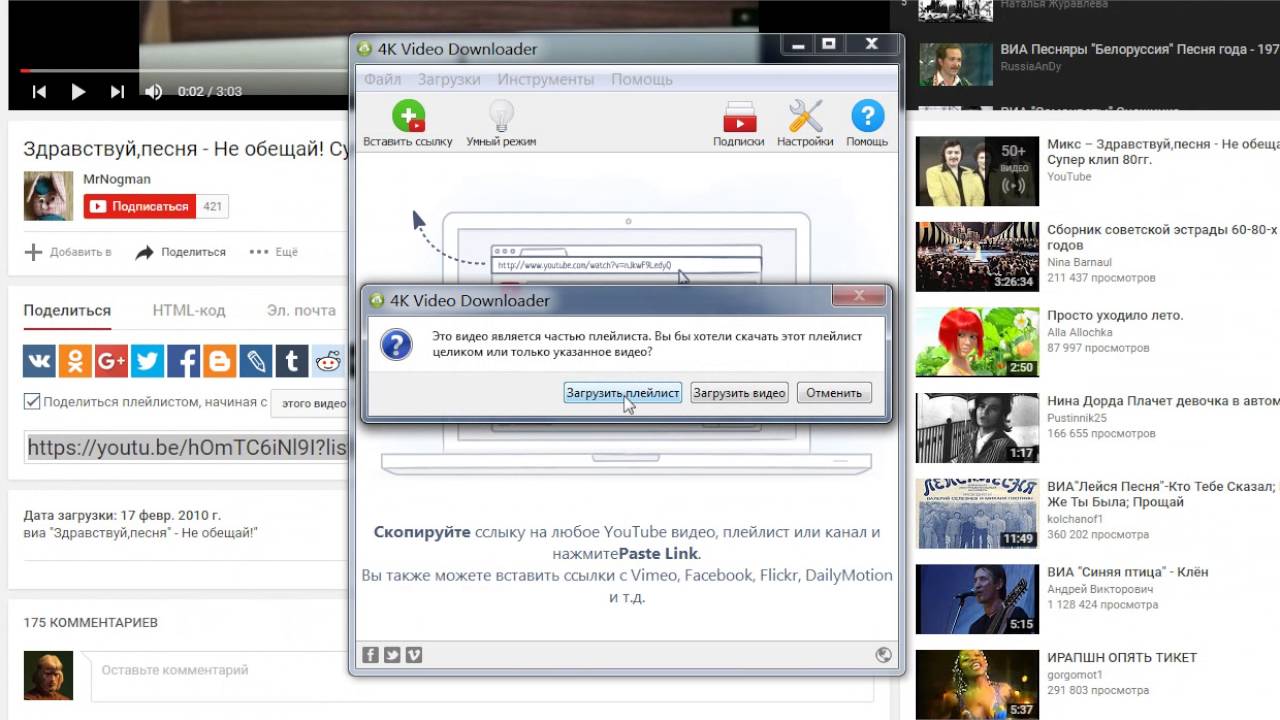Open 'этого видео' dropdown
1280x720 pixels.
(310, 403)
